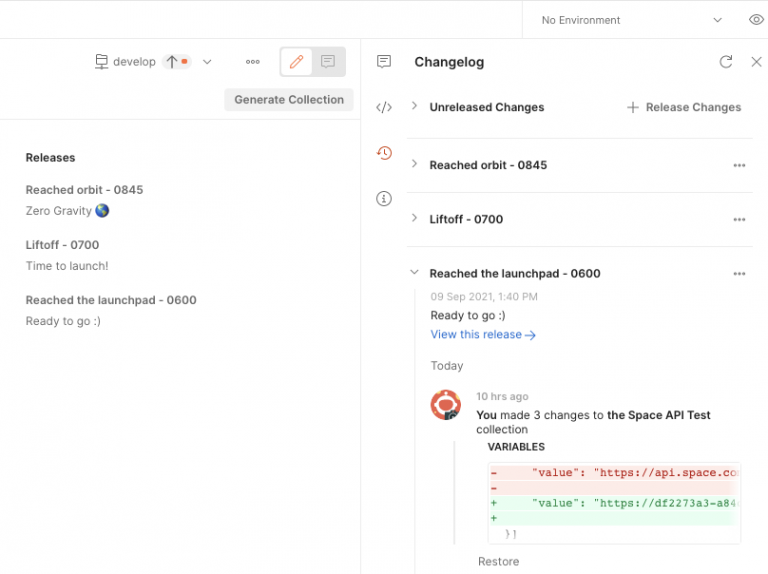768x574 pixels.
Task: Click the 09 Sep 2021, 1:40 PM timestamp
Action: point(484,297)
